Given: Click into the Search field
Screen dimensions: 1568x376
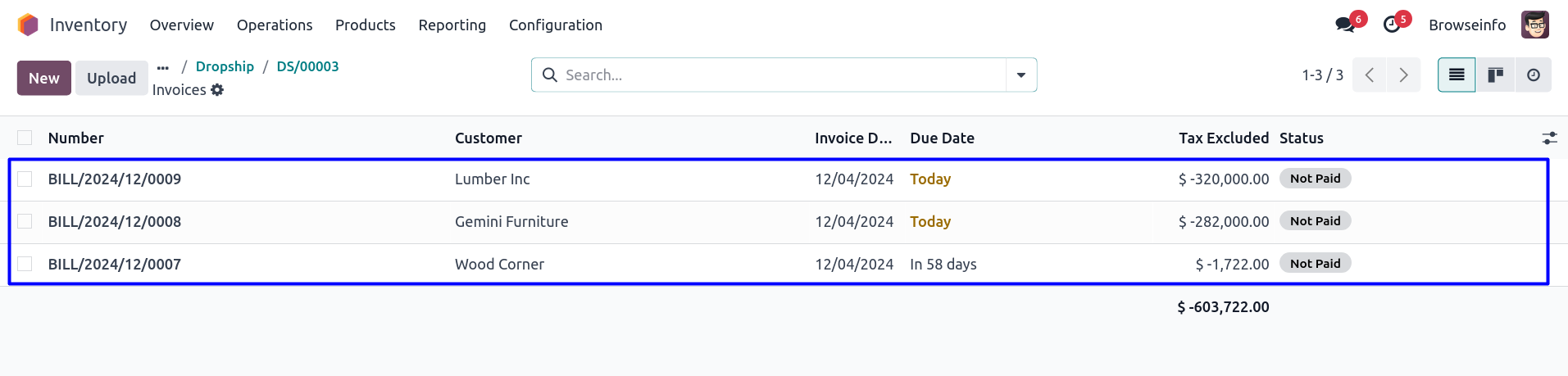Looking at the screenshot, I should tap(770, 75).
